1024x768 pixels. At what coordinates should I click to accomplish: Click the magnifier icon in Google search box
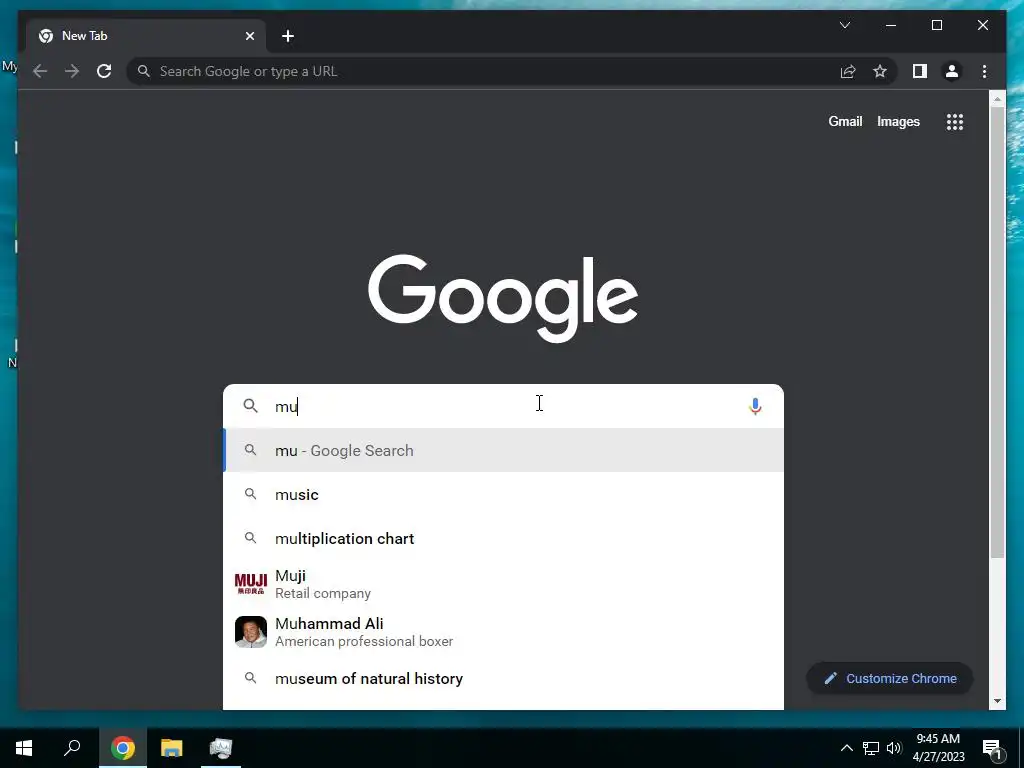point(250,406)
